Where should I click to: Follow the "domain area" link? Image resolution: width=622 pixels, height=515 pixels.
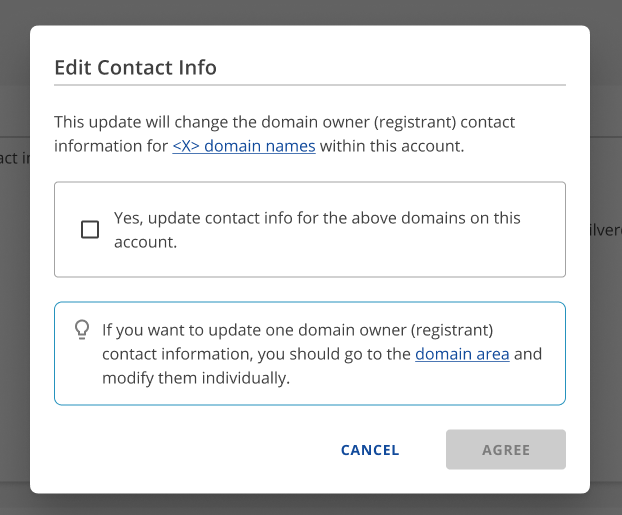[462, 354]
